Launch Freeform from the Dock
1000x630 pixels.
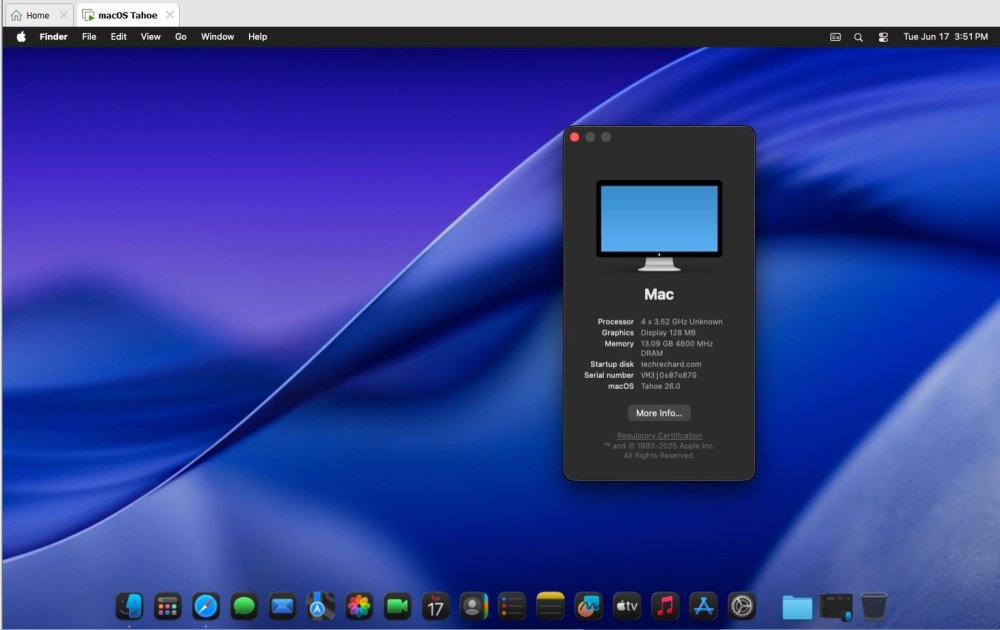[x=588, y=606]
